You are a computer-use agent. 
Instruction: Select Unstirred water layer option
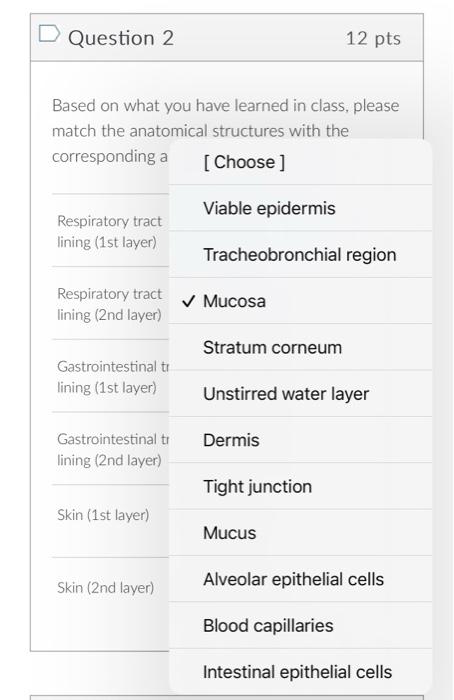[x=300, y=394]
